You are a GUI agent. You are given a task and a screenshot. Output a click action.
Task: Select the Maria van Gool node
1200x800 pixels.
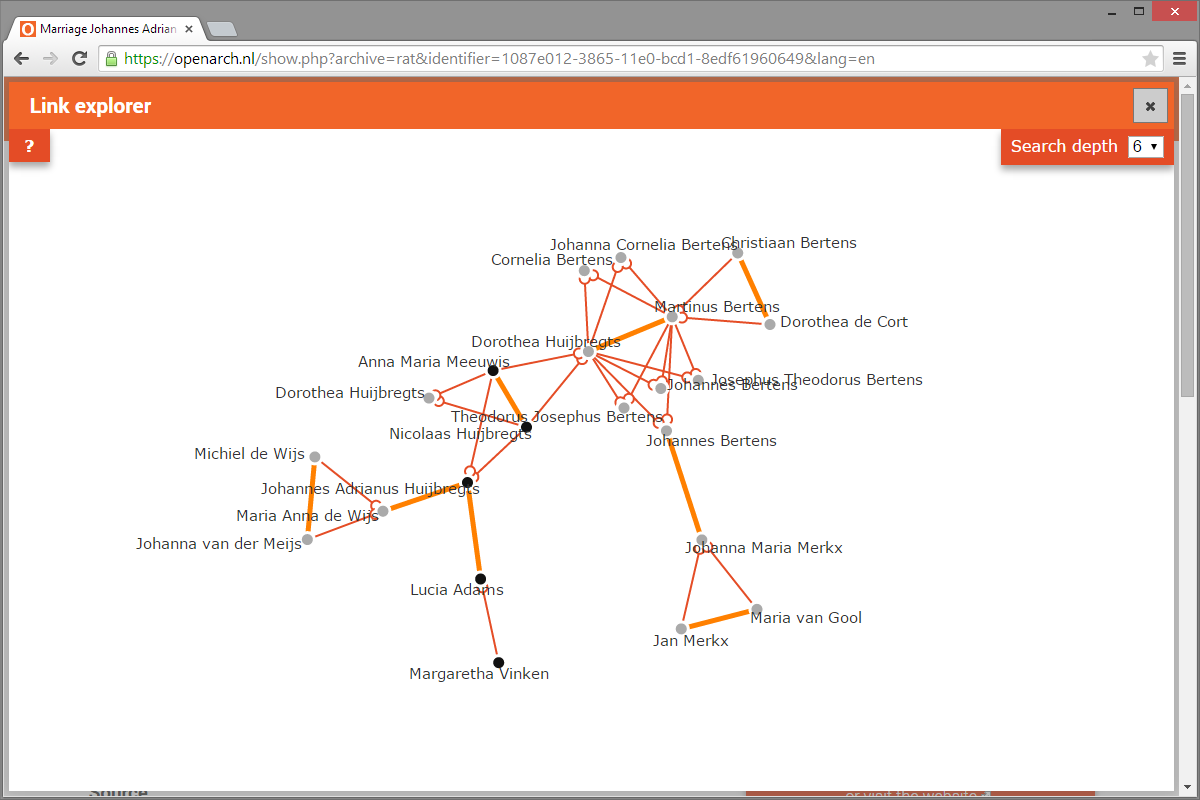757,609
